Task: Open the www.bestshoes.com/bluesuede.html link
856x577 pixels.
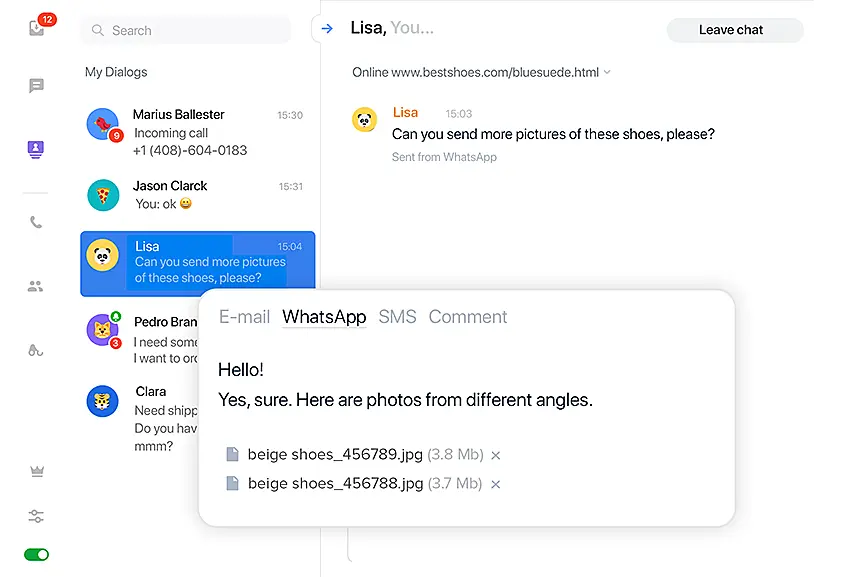Action: coord(495,72)
